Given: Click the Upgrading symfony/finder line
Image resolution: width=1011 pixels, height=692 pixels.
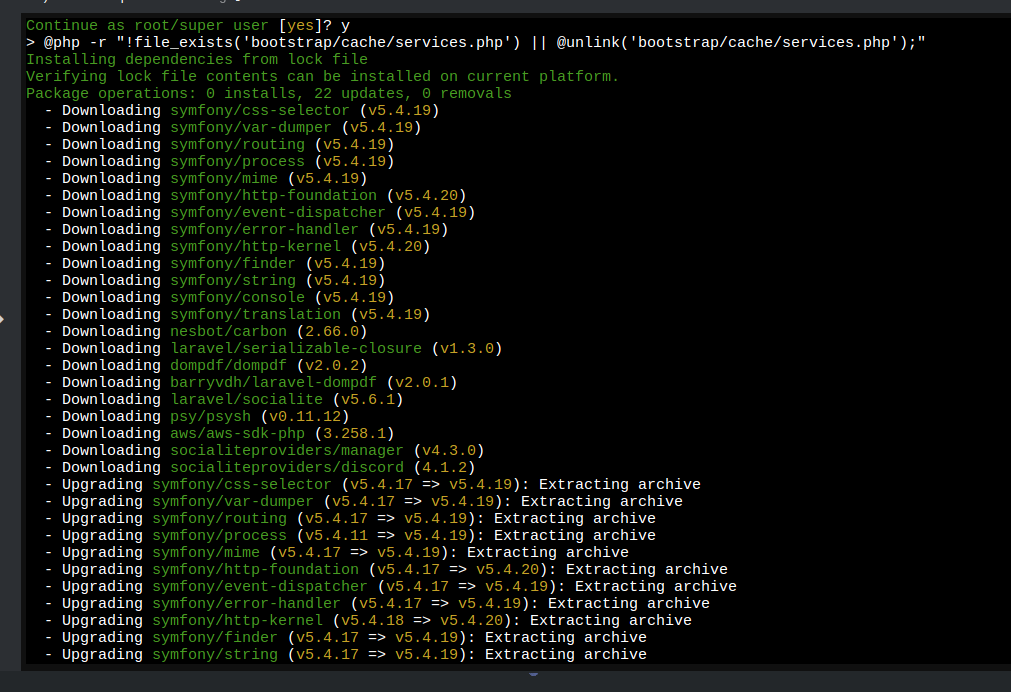Looking at the screenshot, I should coord(346,637).
